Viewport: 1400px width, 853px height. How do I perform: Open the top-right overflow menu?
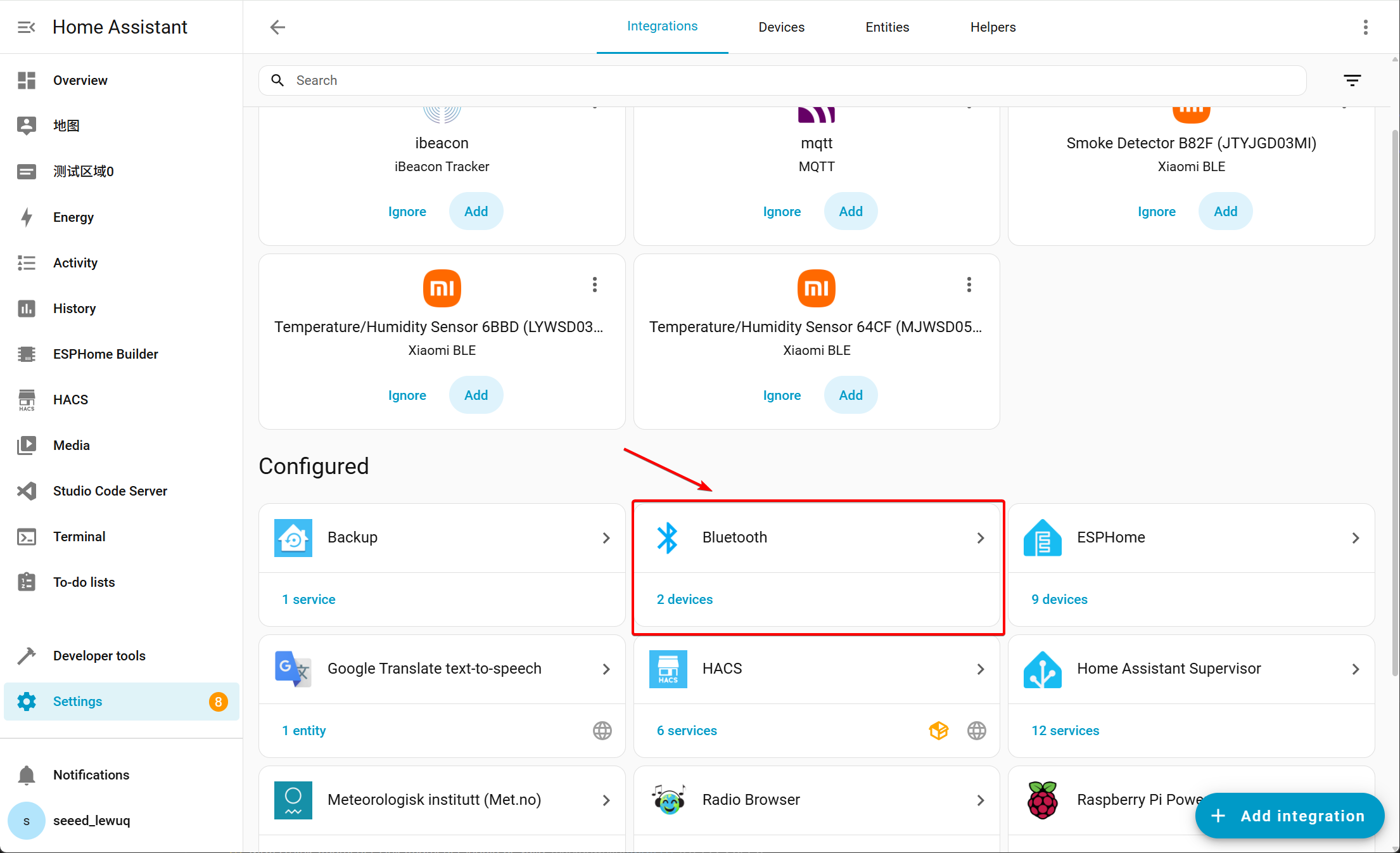tap(1365, 27)
